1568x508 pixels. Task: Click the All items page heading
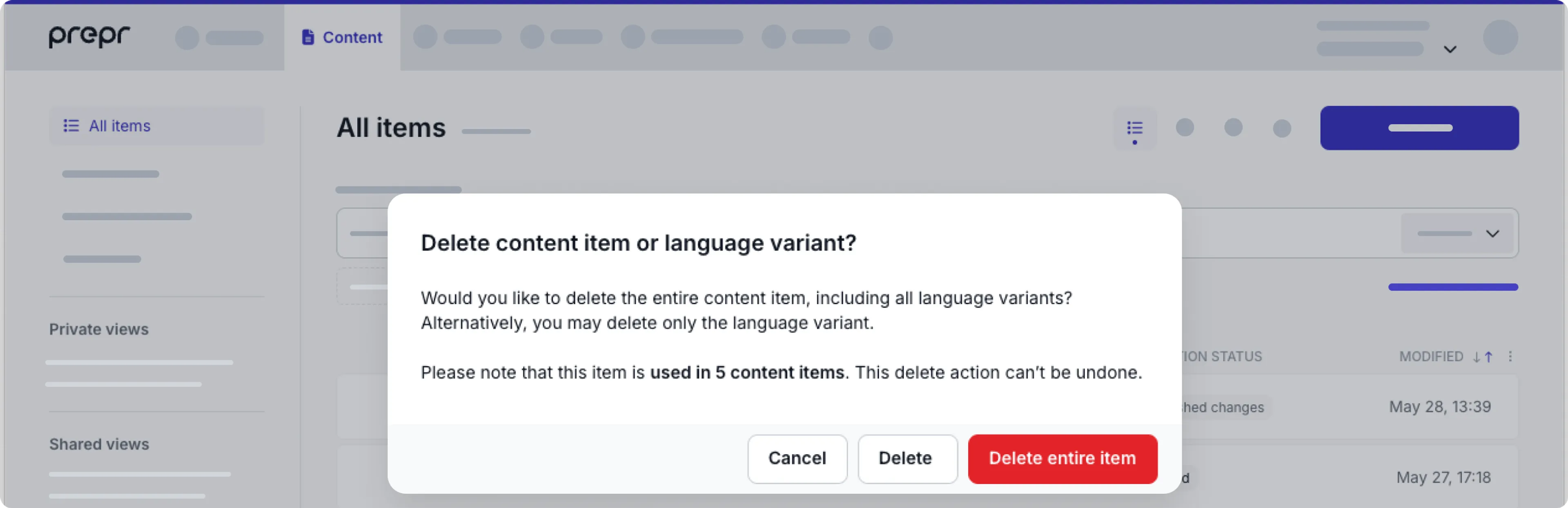[x=392, y=128]
